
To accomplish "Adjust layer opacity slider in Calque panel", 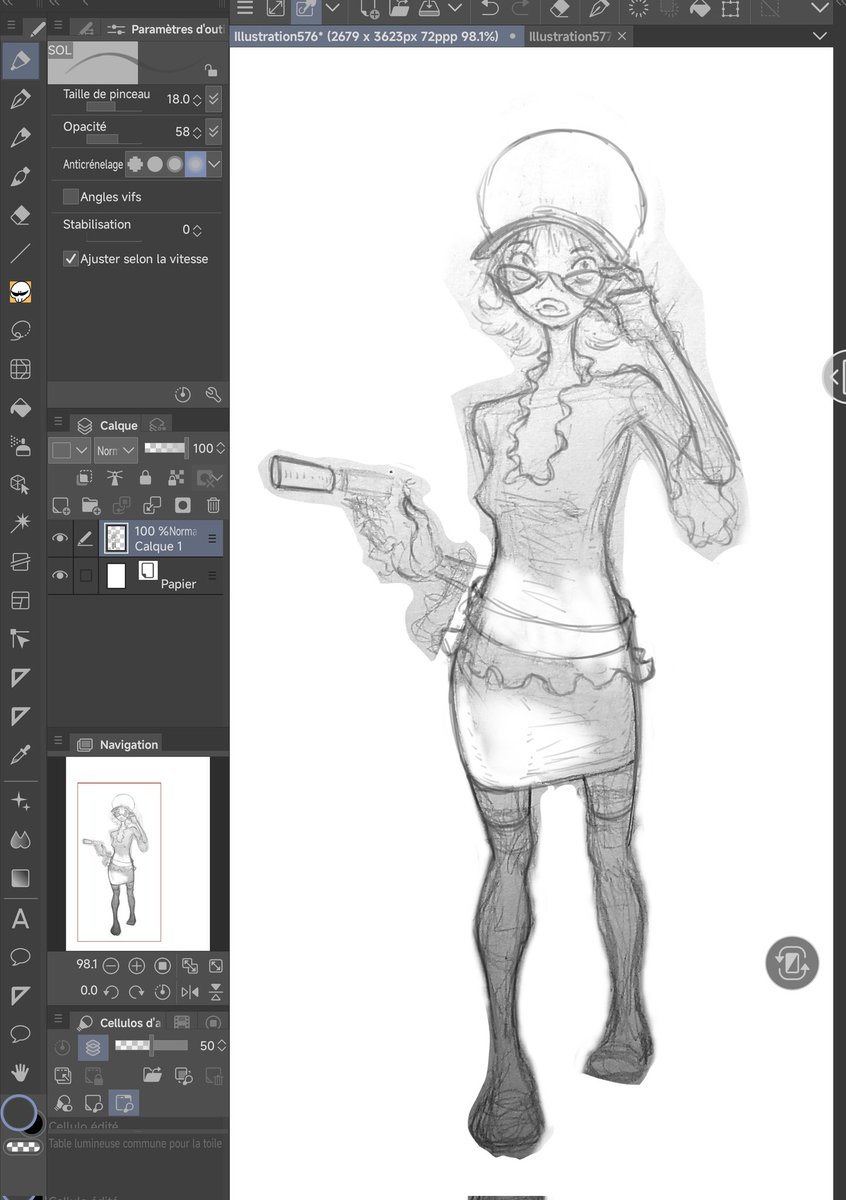I will click(x=166, y=449).
